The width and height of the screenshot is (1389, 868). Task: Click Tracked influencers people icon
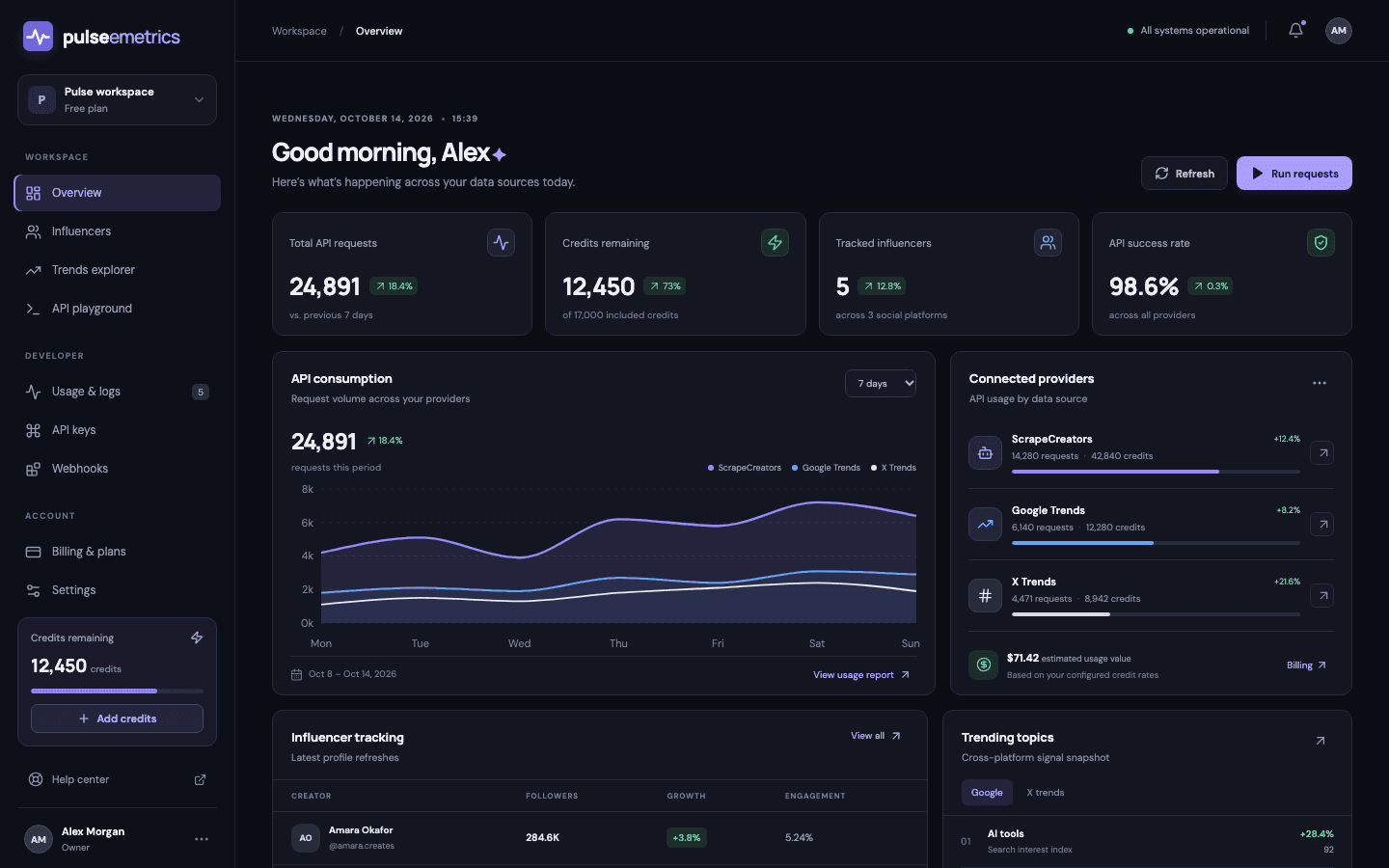(1048, 242)
